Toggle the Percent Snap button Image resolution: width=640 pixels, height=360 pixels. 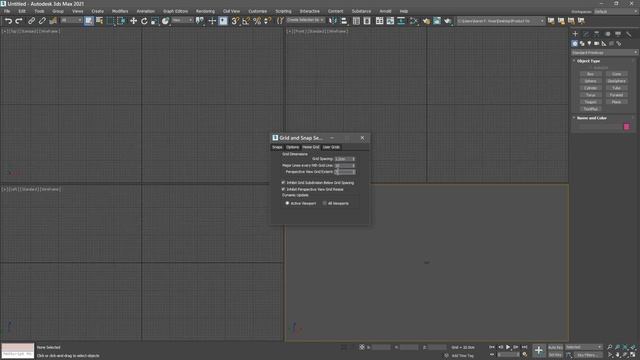(x=257, y=21)
